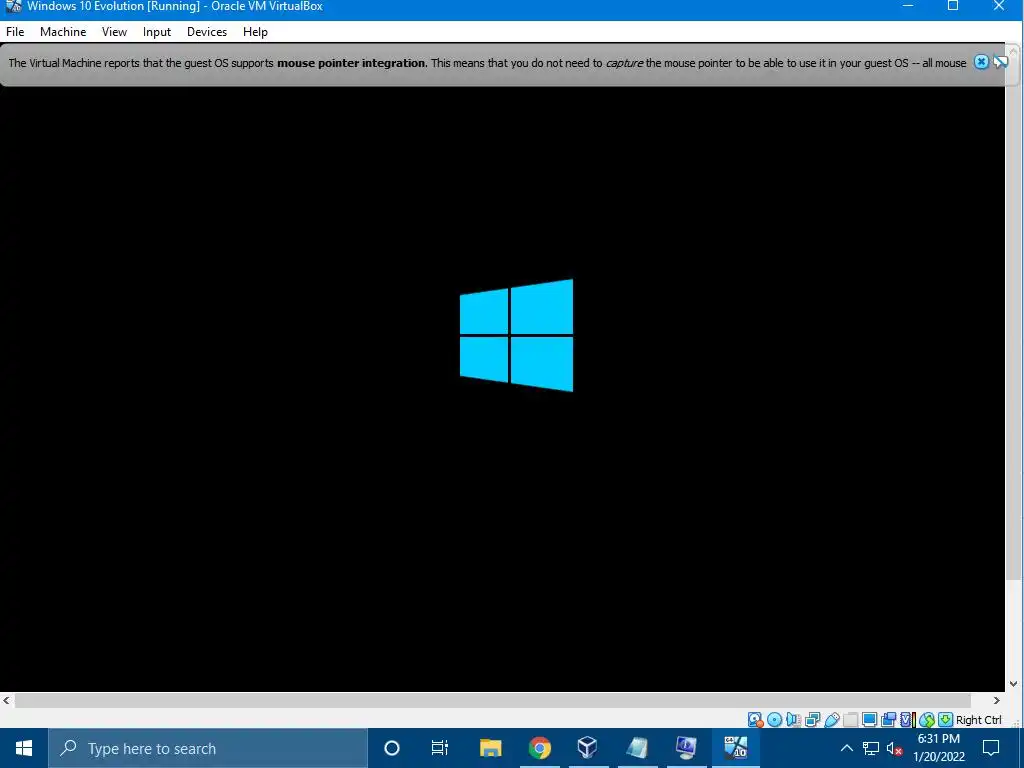Click the hard disk activity status icon
Viewport: 1024px width, 768px height.
(756, 720)
